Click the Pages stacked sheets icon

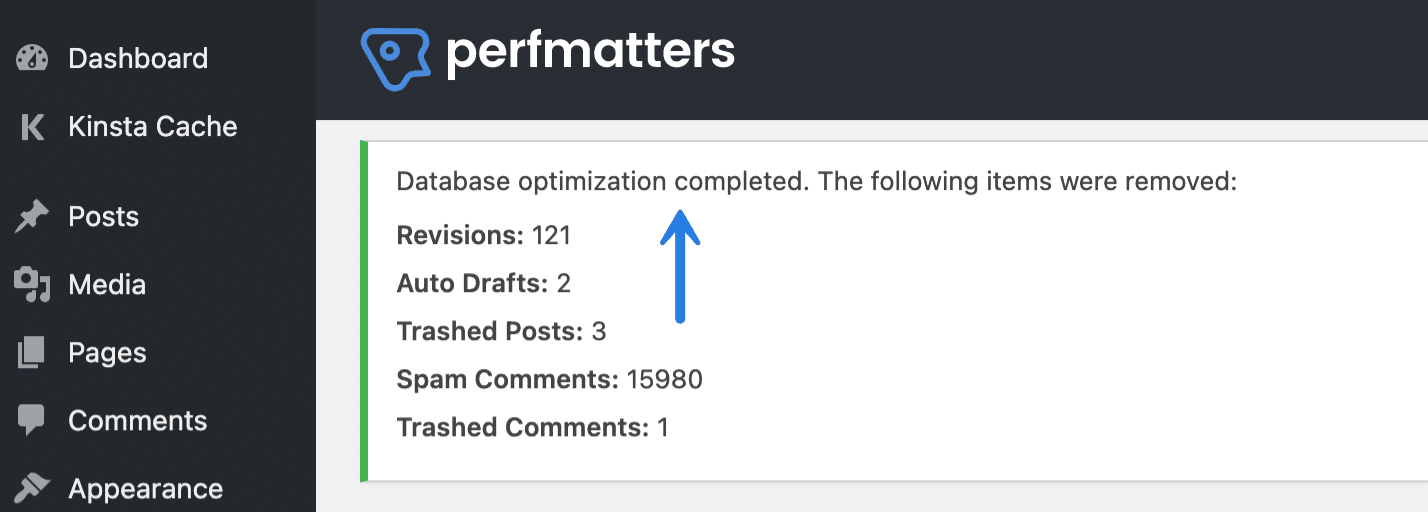click(32, 353)
